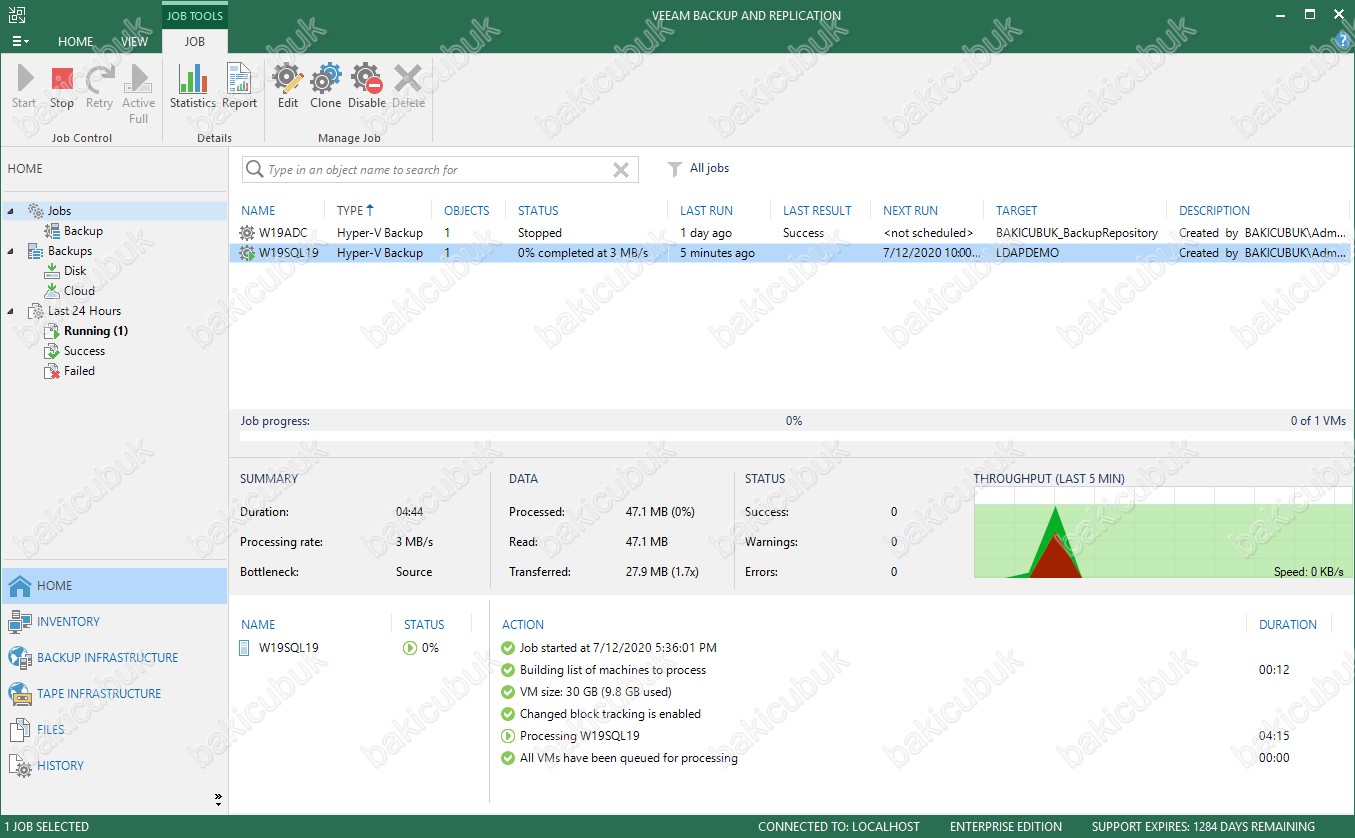The height and width of the screenshot is (838, 1355).
Task: Switch to the HOME ribbon tab
Action: pyautogui.click(x=76, y=41)
